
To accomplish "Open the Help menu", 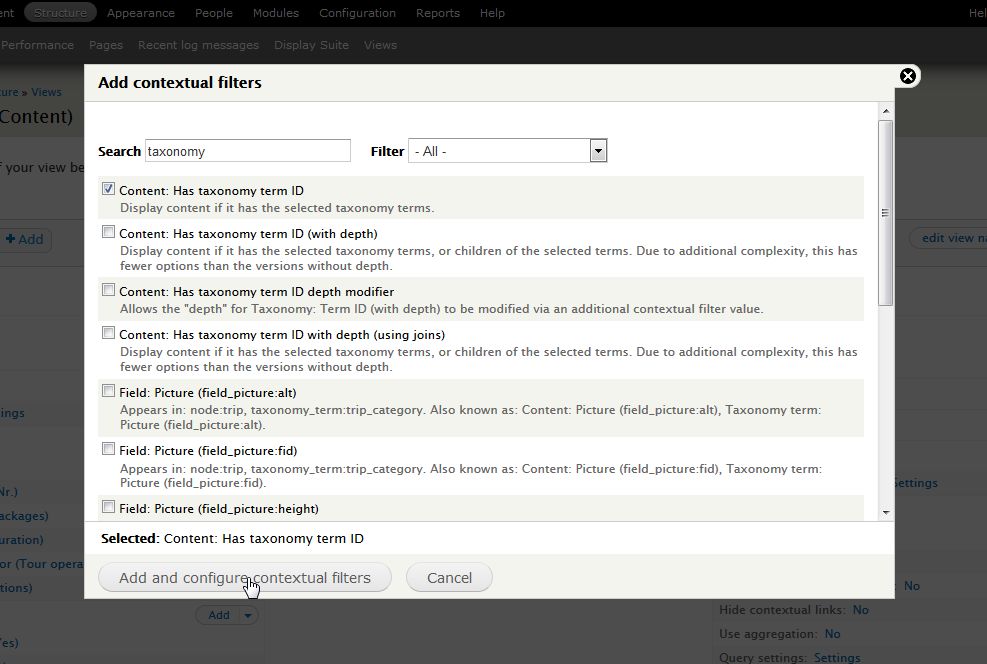I will (492, 13).
